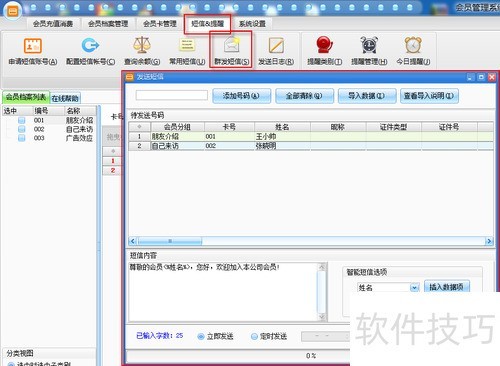This screenshot has width=500, height=366.
Task: Open the 姓名 smart SMS dropdown
Action: click(414, 287)
